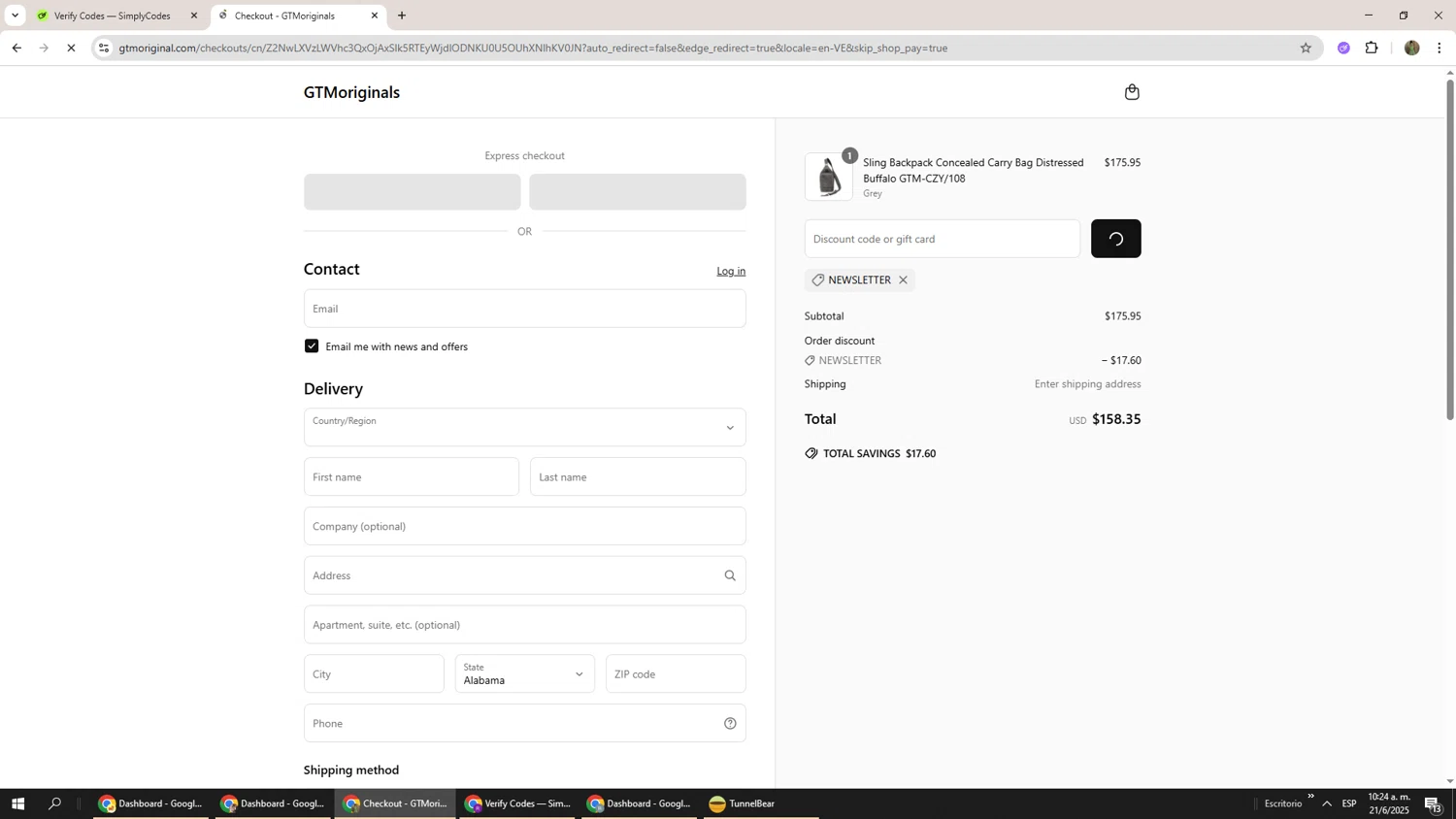Click the Log in link
Image resolution: width=1456 pixels, height=819 pixels.
point(731,272)
